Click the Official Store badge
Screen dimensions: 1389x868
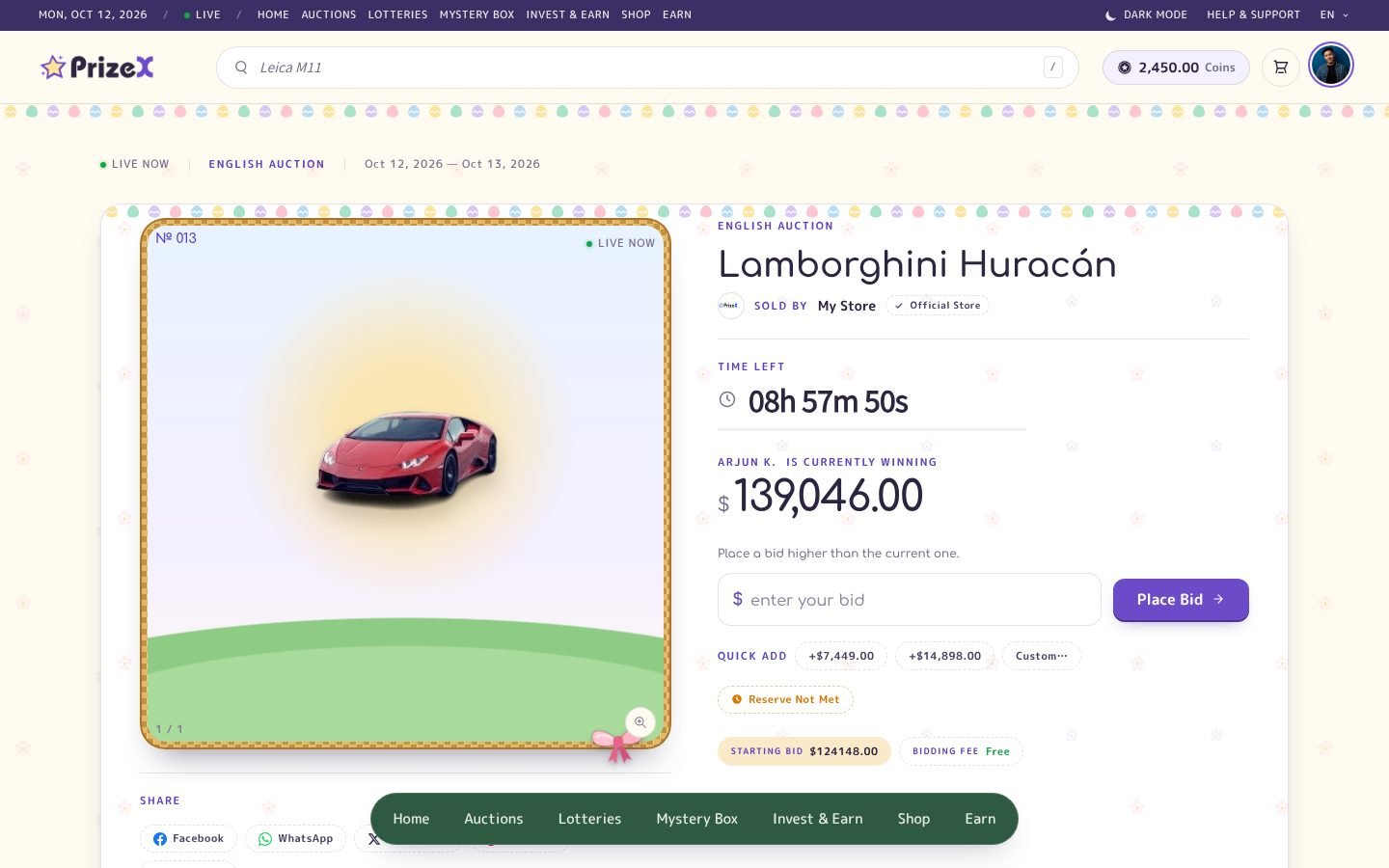tap(938, 306)
